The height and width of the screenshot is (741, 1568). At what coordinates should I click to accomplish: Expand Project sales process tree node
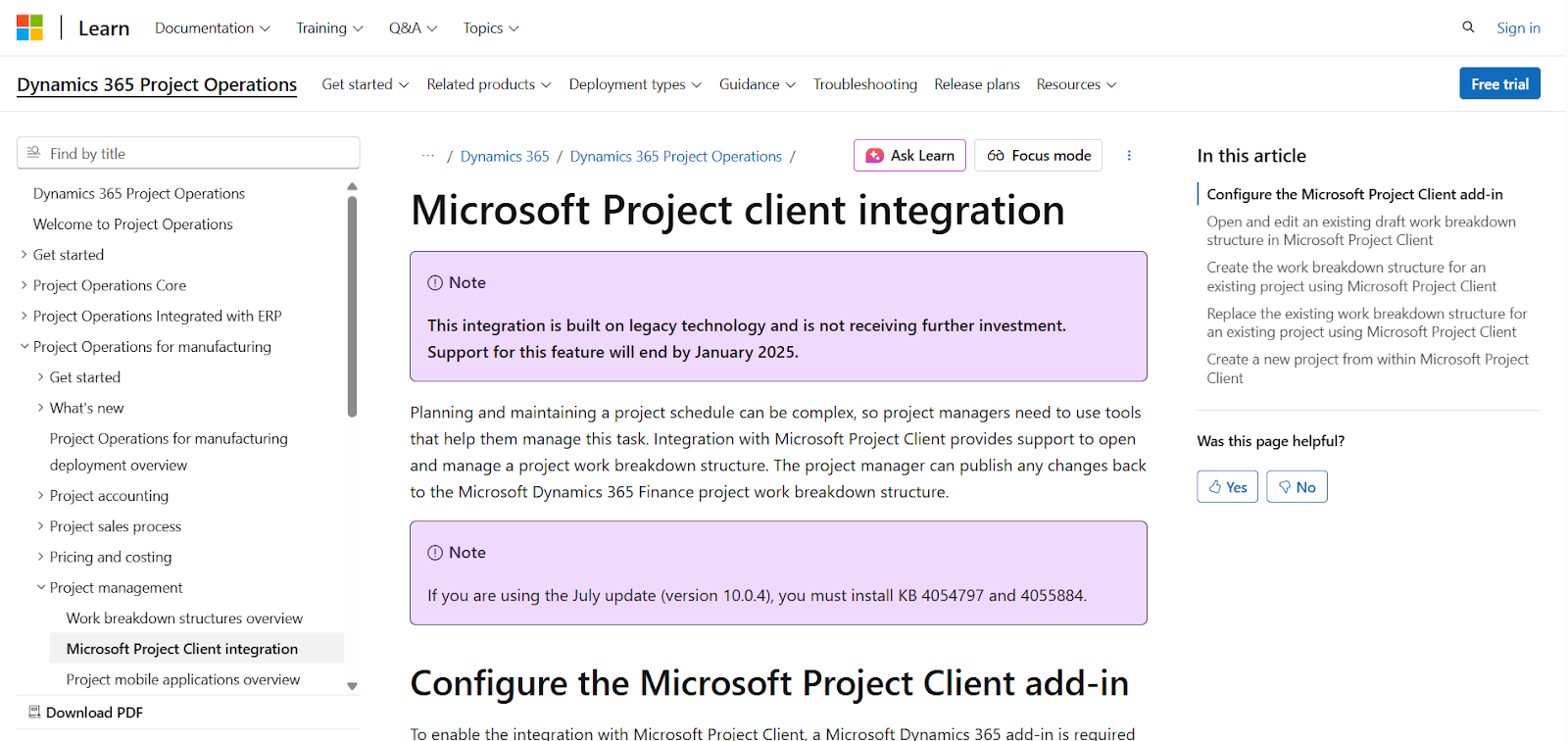pos(40,526)
